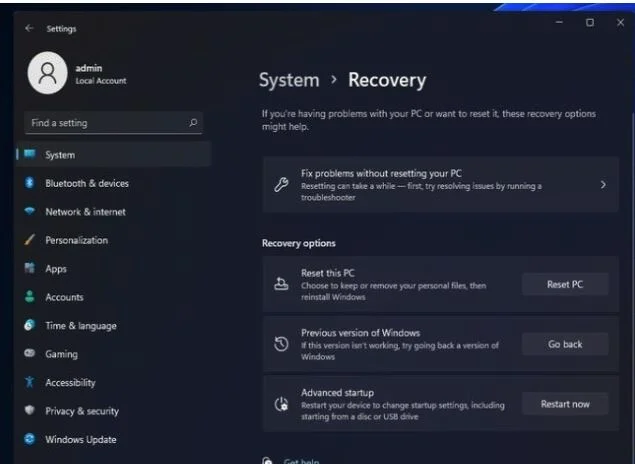Image resolution: width=635 pixels, height=464 pixels.
Task: Click inside Find a setting box
Action: [113, 123]
